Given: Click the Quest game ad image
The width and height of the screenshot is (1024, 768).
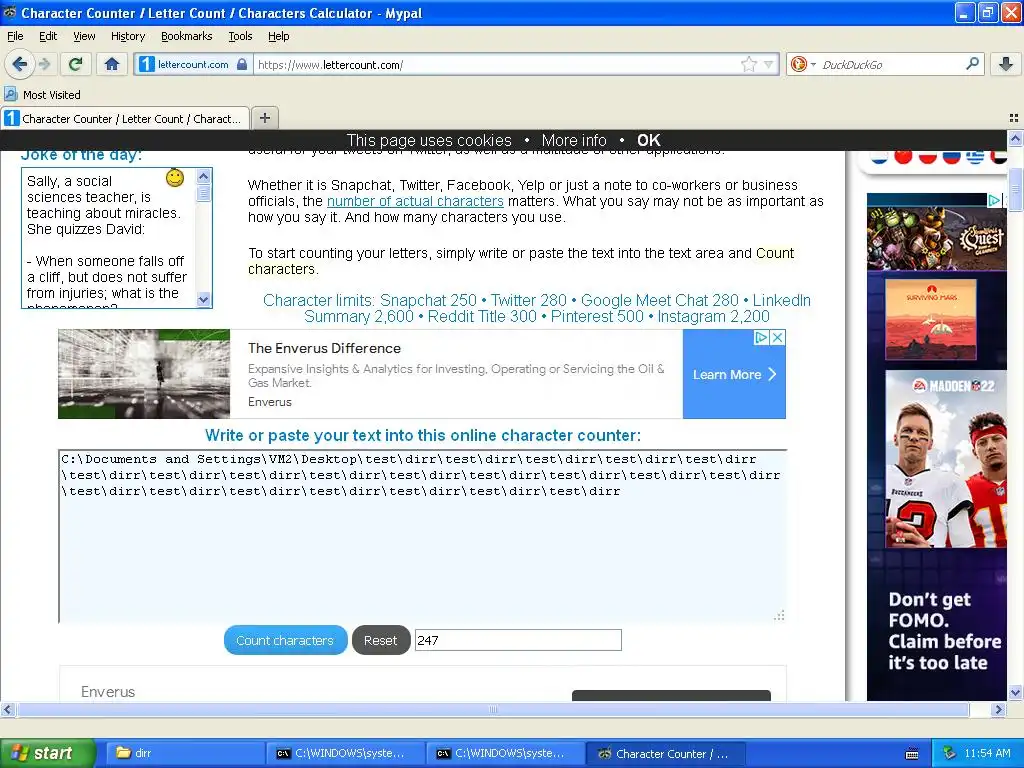Looking at the screenshot, I should [936, 238].
